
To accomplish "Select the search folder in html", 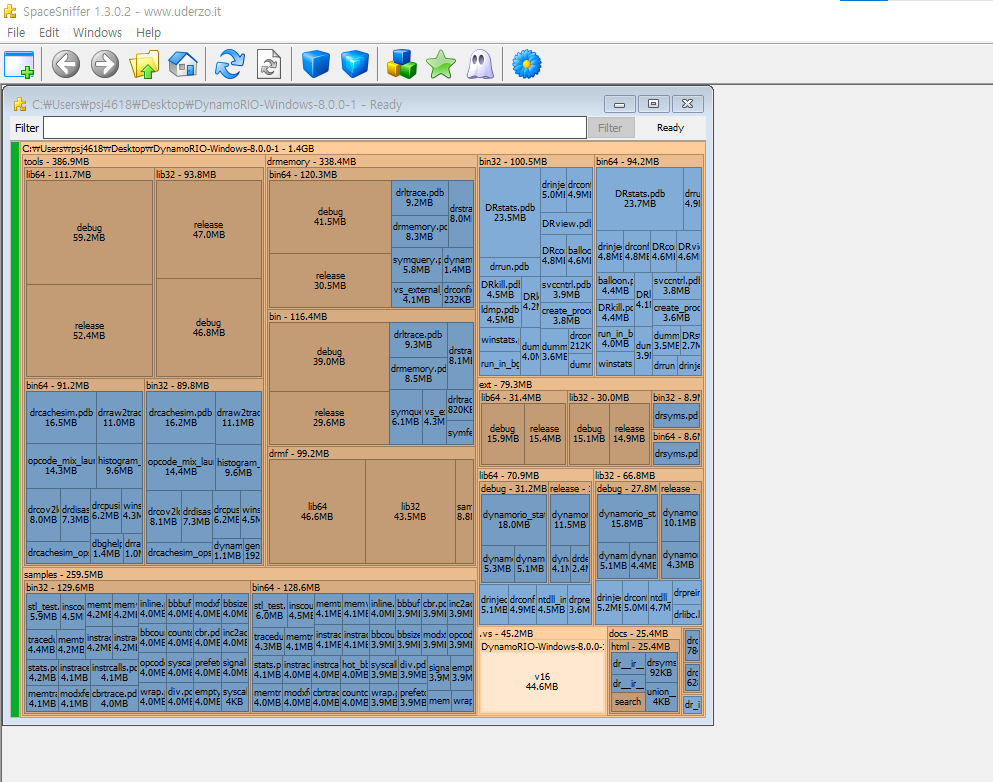I will [x=628, y=702].
